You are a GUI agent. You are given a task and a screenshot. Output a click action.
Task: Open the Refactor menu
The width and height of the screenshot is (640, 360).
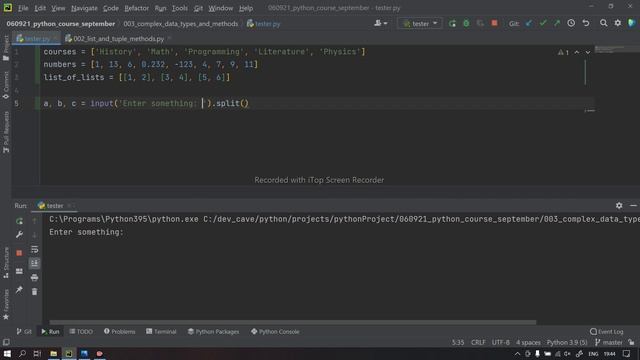[136, 8]
